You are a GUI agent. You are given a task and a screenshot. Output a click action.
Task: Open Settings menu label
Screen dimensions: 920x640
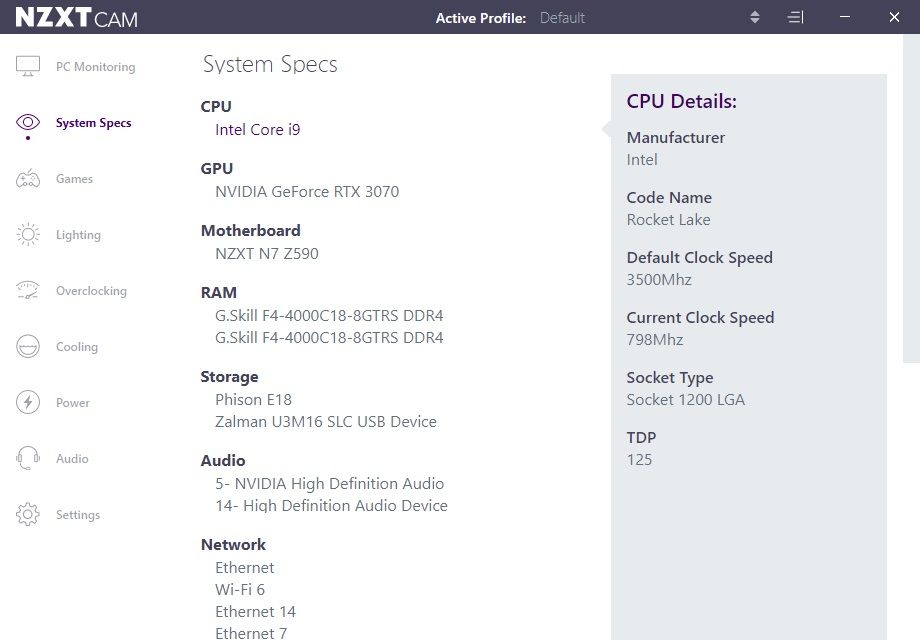pos(78,515)
